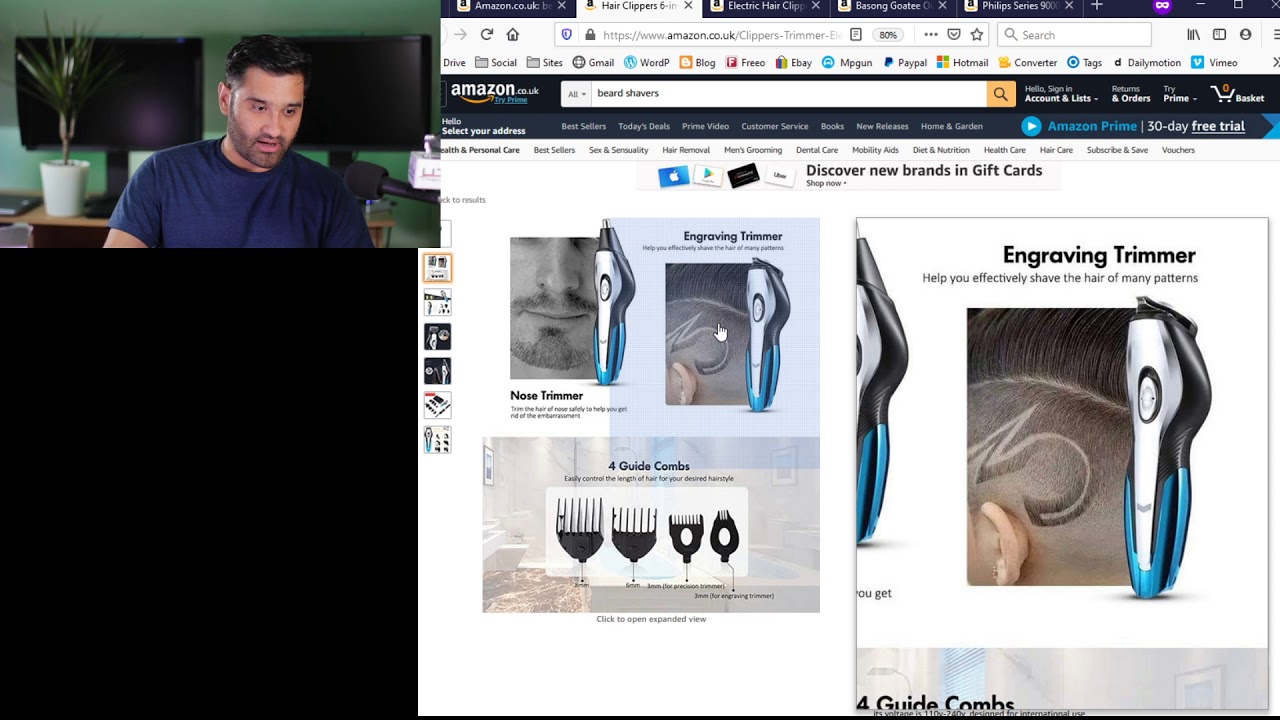Open the Ebay bookmark
This screenshot has height=720, width=1280.
pyautogui.click(x=793, y=62)
